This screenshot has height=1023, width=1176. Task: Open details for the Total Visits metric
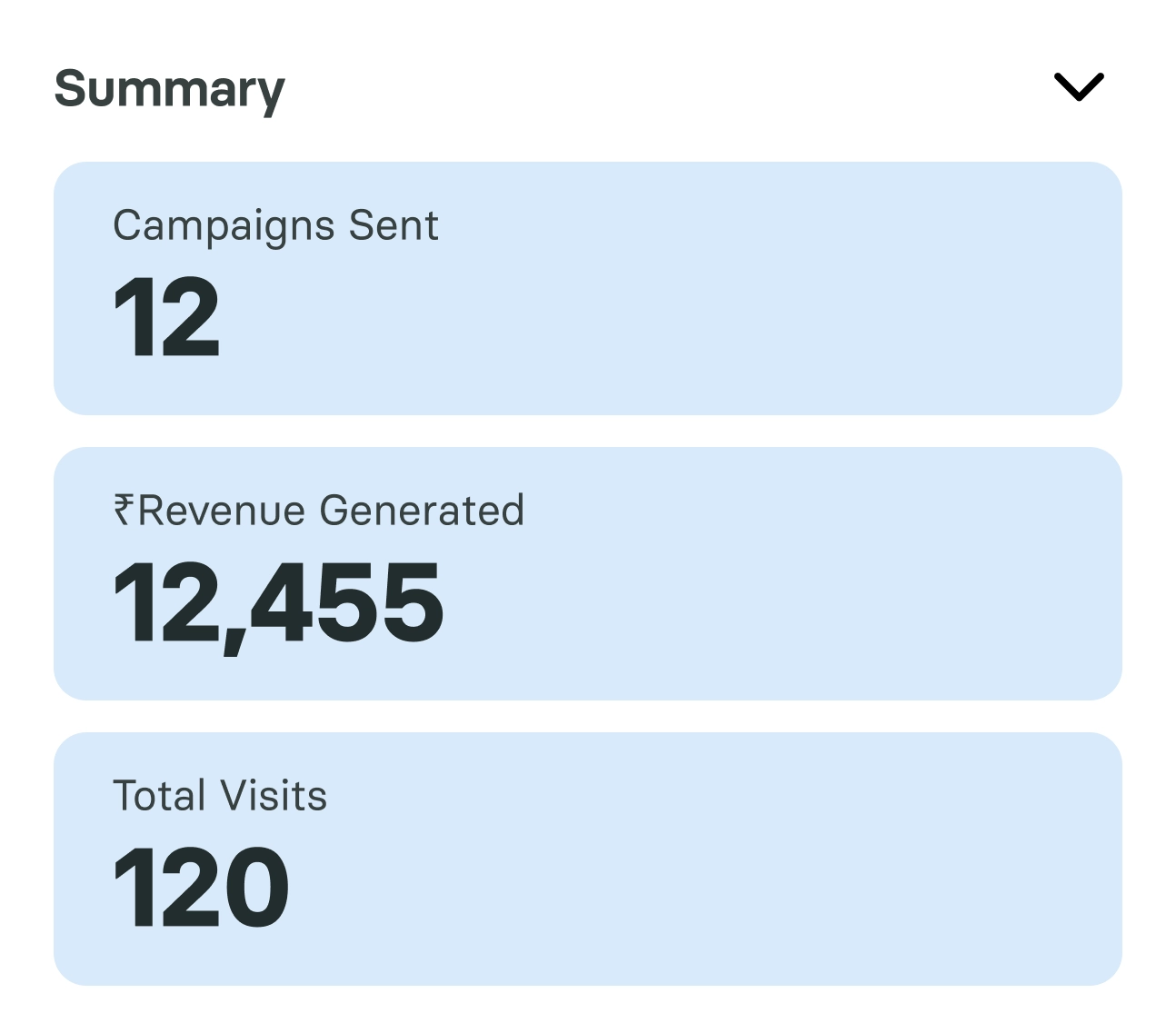pyautogui.click(x=588, y=856)
